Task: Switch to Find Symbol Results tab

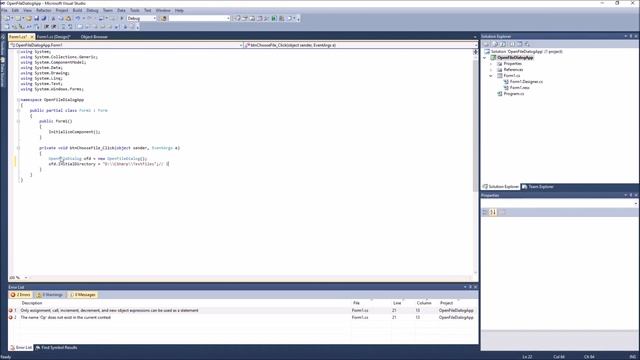Action: coord(56,348)
